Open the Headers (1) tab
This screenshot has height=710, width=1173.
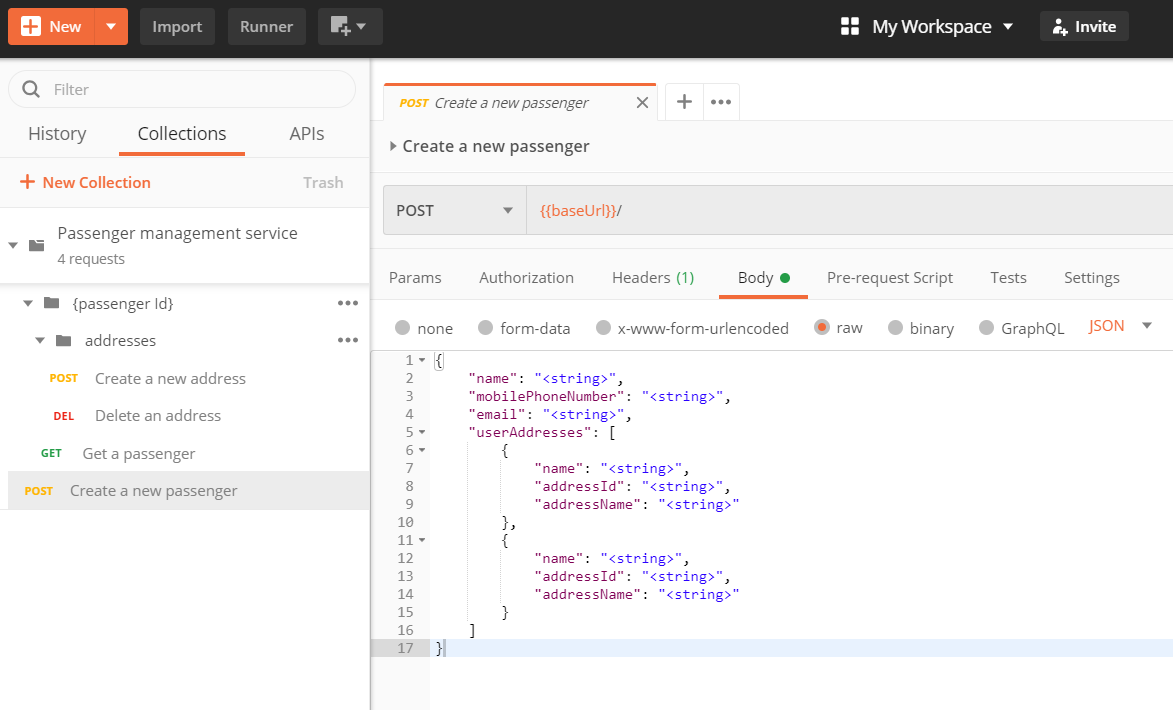[x=653, y=278]
